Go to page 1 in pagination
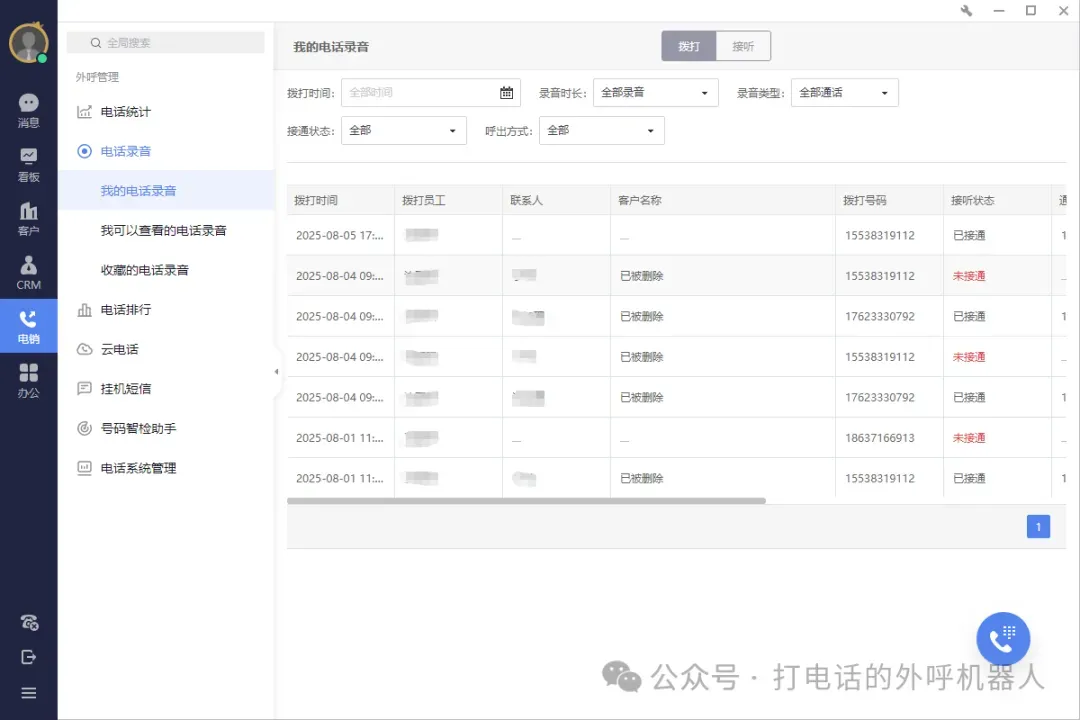1080x720 pixels. coord(1038,526)
